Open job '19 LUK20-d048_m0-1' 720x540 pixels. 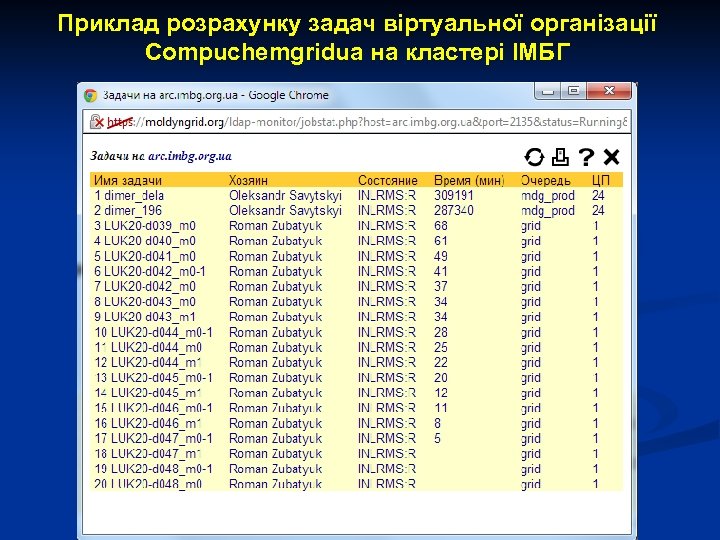click(153, 468)
